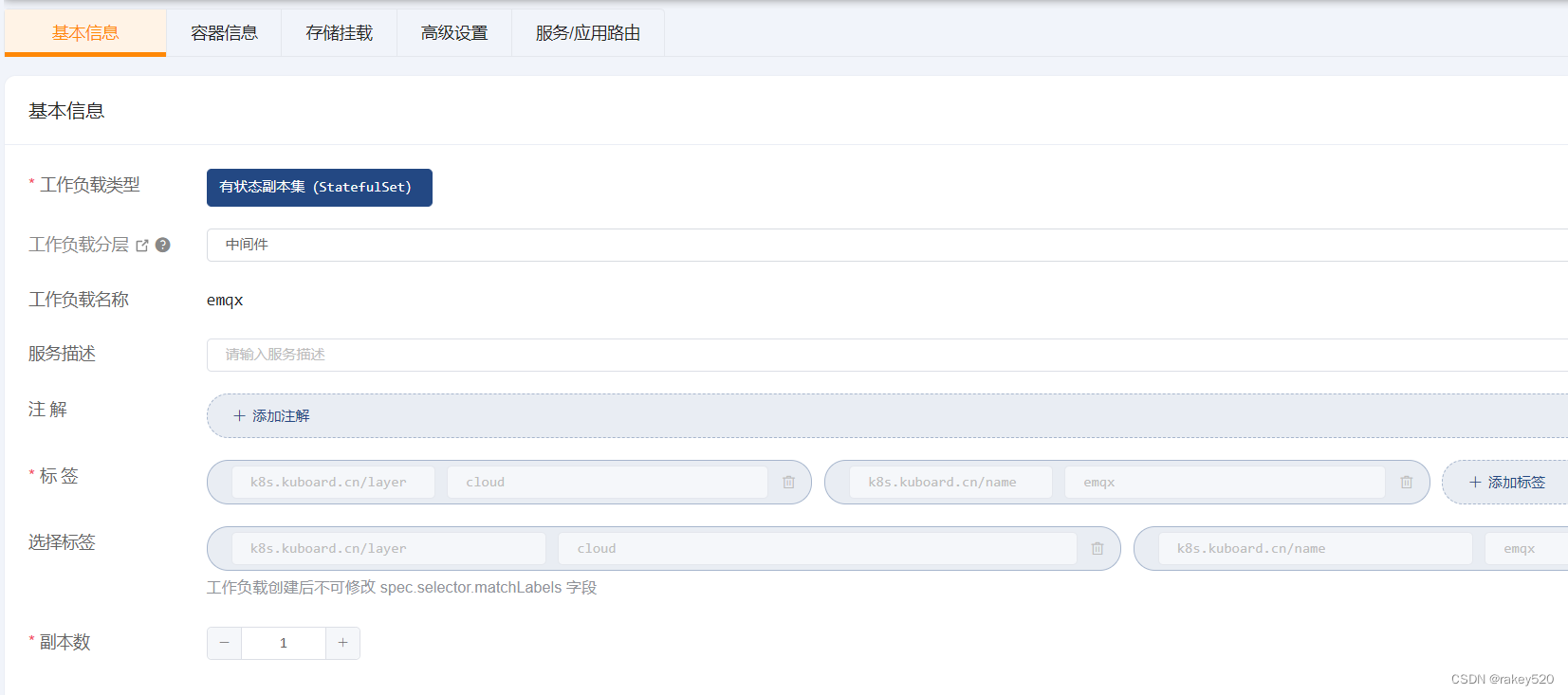The height and width of the screenshot is (695, 1568).
Task: Open external link icon beside 工作负载分层
Action: 142,246
